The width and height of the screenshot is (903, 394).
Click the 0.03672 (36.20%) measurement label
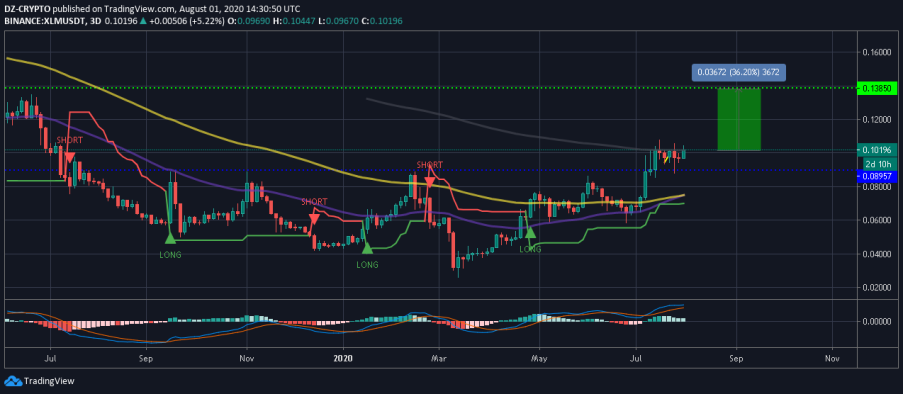point(739,73)
